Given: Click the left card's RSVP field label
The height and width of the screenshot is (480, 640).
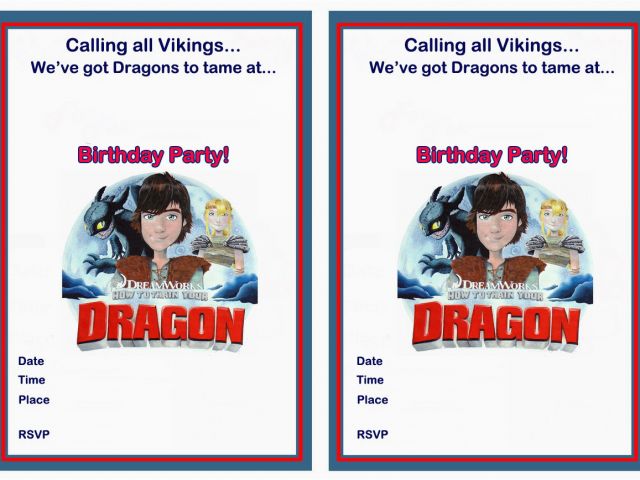Looking at the screenshot, I should (34, 434).
